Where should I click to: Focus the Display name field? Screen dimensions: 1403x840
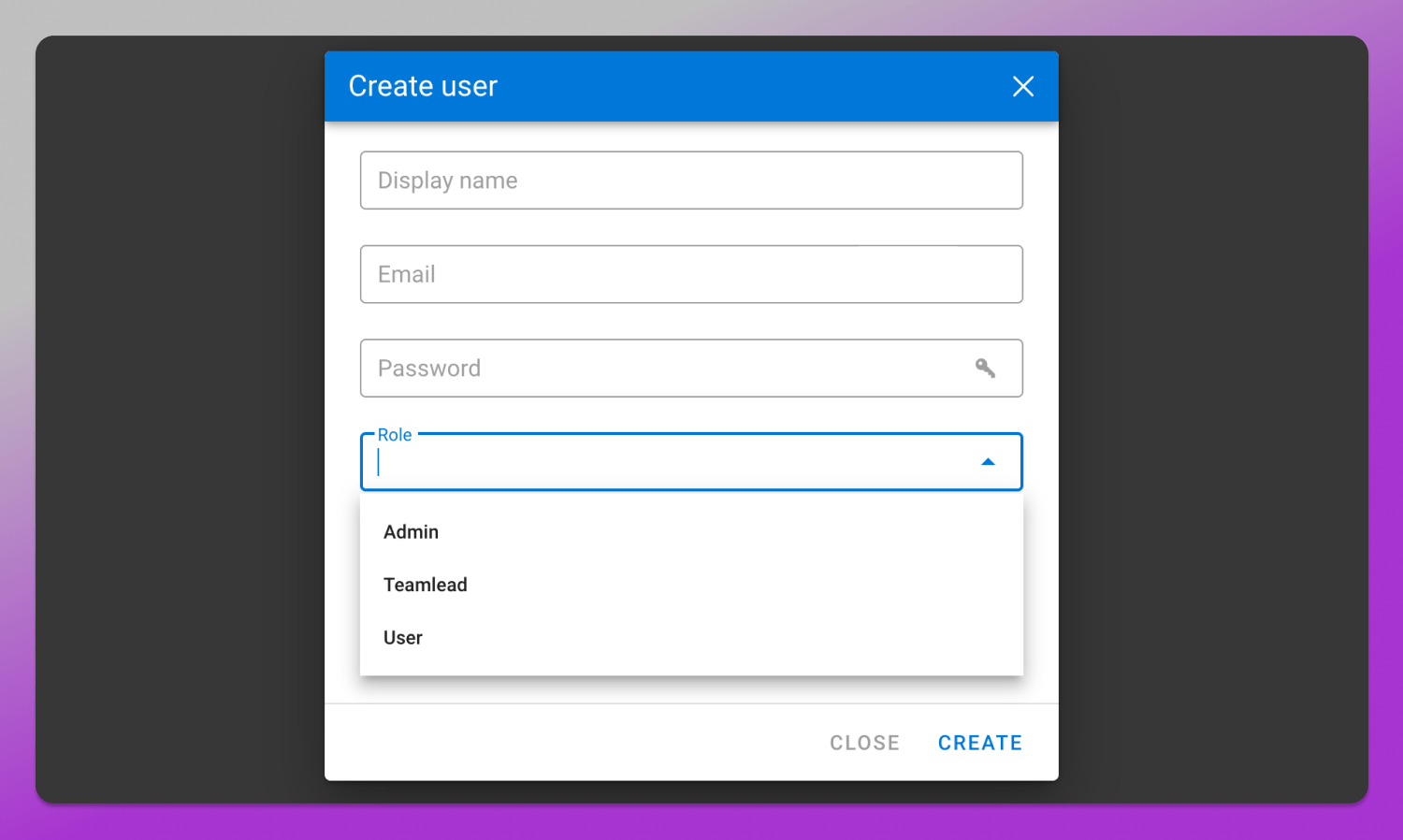(691, 181)
